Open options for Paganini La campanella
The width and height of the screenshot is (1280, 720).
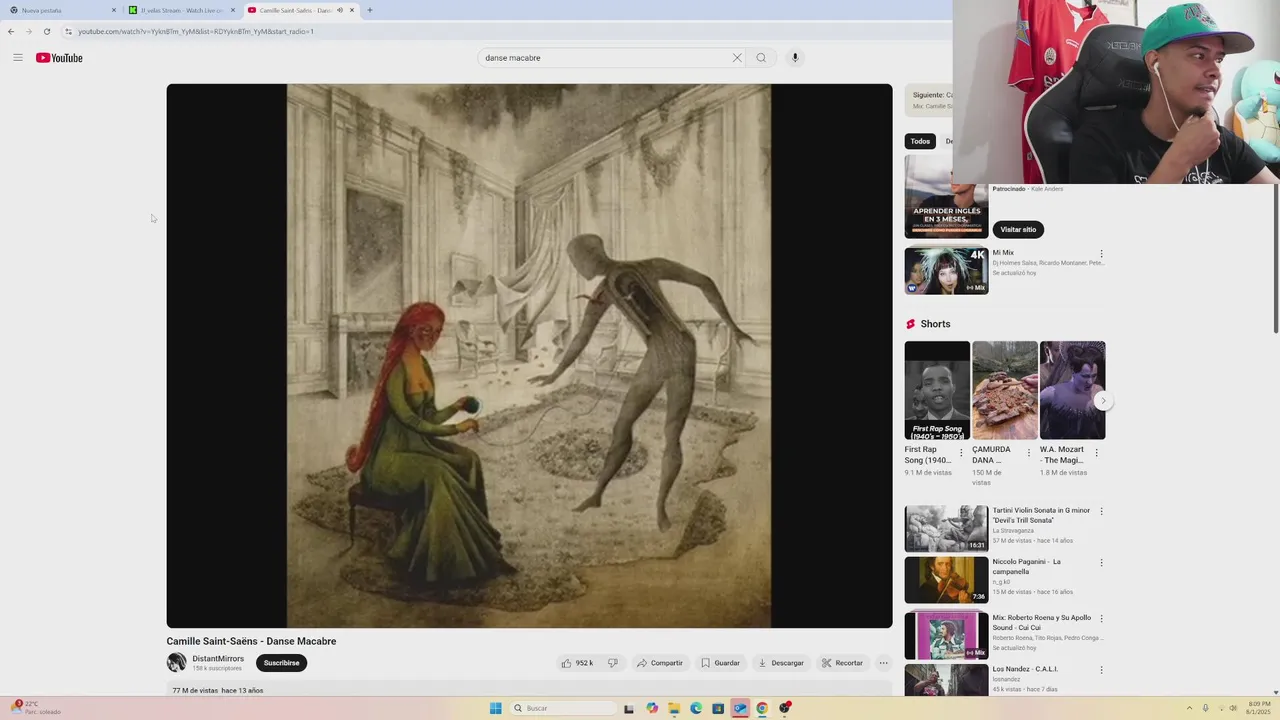(x=1101, y=562)
